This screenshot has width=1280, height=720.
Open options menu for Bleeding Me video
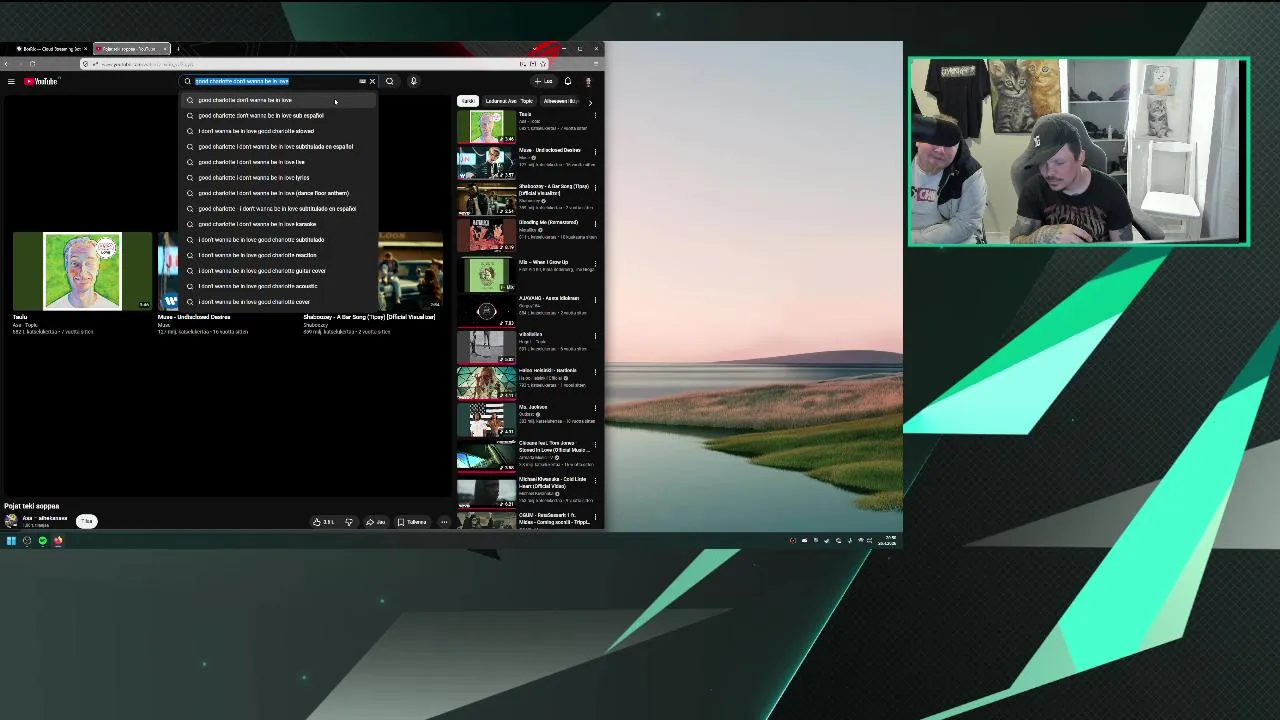tap(595, 223)
